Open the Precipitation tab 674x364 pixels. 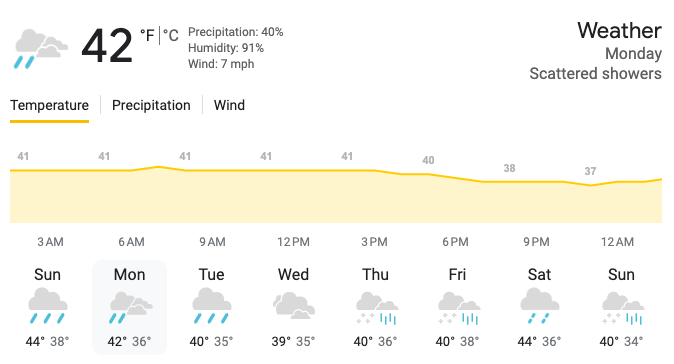click(x=151, y=105)
